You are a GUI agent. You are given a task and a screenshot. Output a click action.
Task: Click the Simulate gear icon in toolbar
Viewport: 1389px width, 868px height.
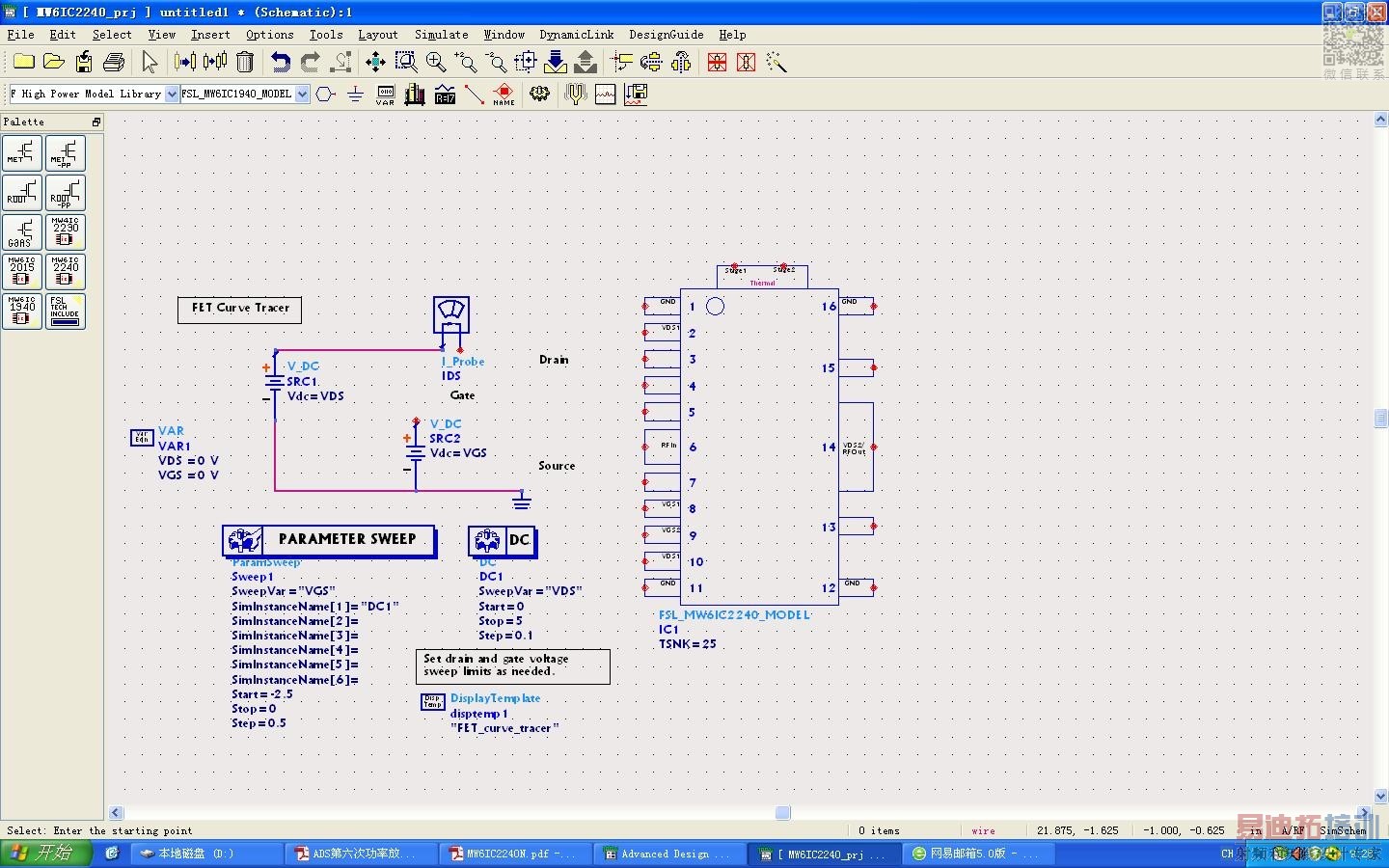539,94
